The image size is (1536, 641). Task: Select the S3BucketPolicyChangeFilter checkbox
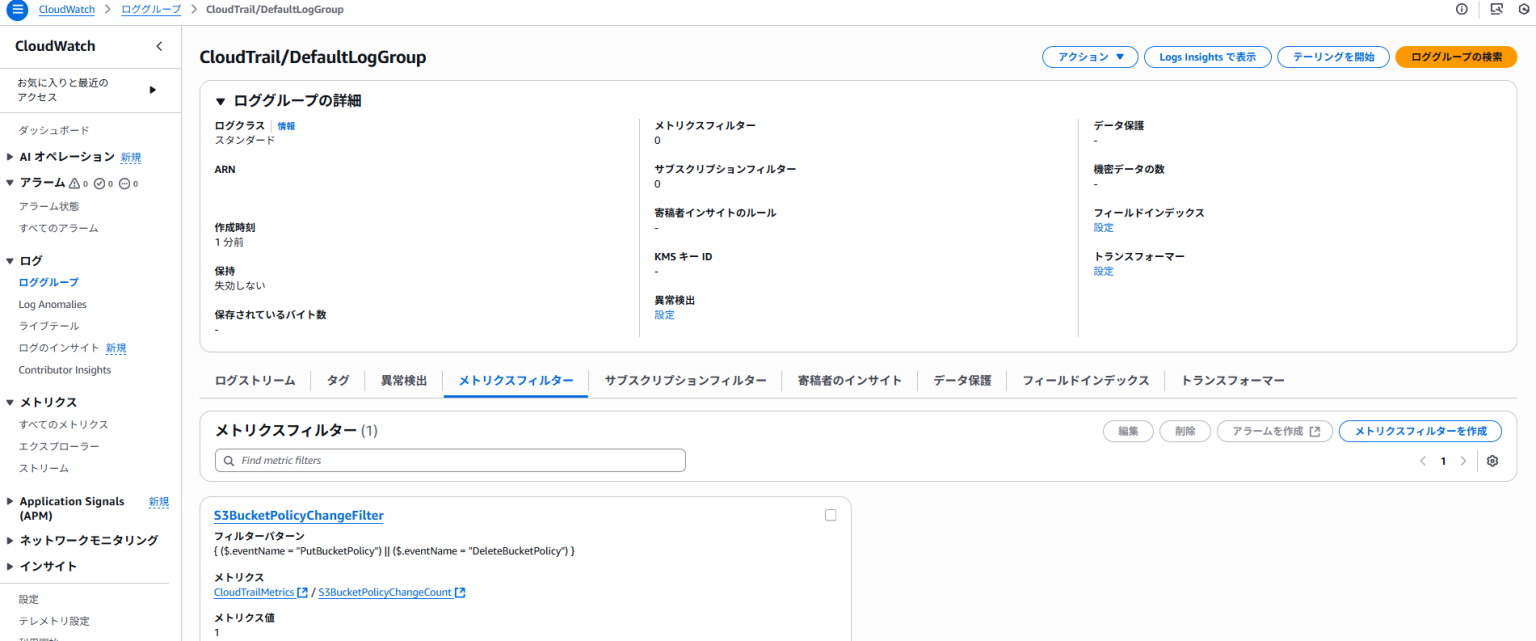coord(830,515)
